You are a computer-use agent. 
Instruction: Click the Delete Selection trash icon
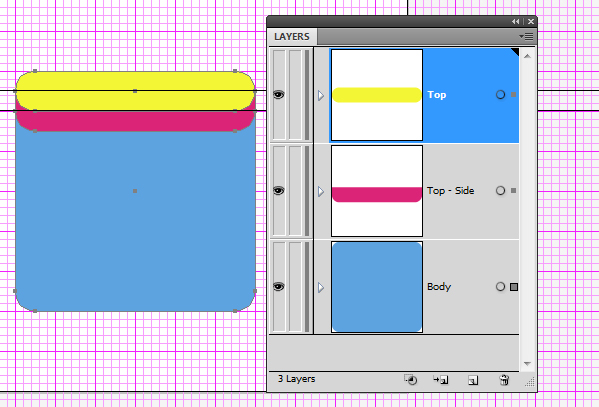504,380
